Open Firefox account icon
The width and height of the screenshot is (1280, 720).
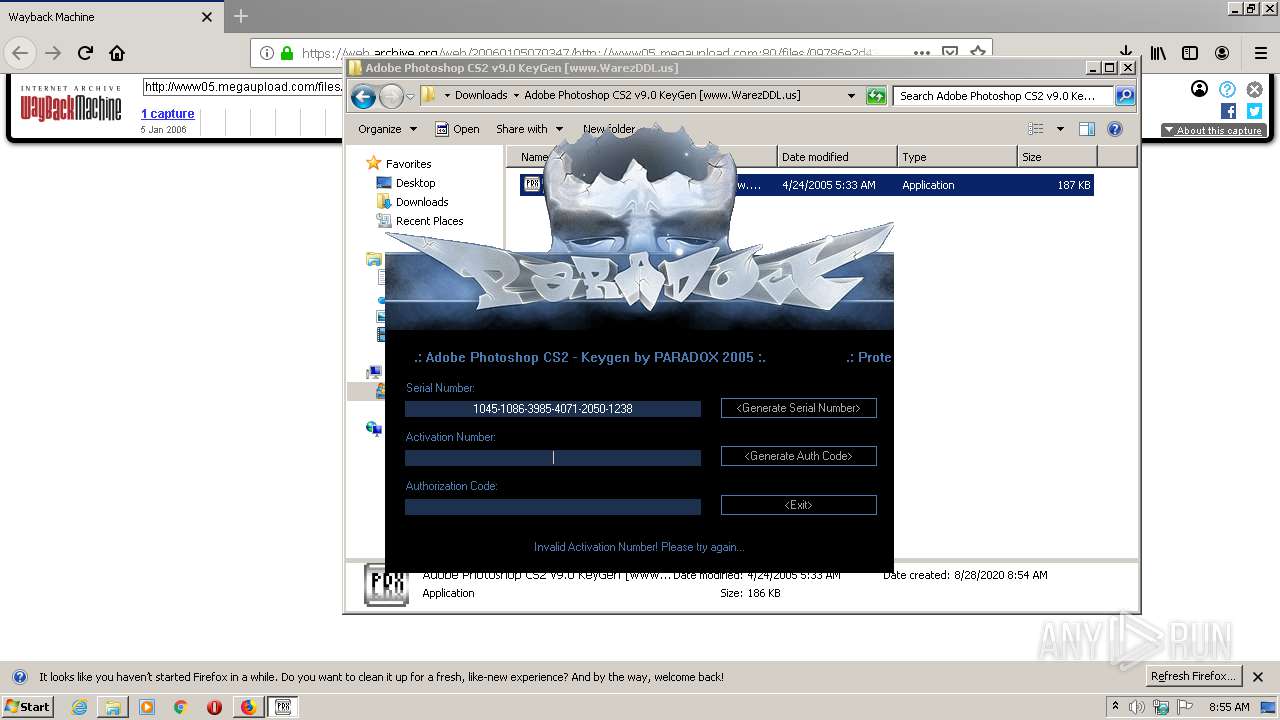pos(1222,53)
